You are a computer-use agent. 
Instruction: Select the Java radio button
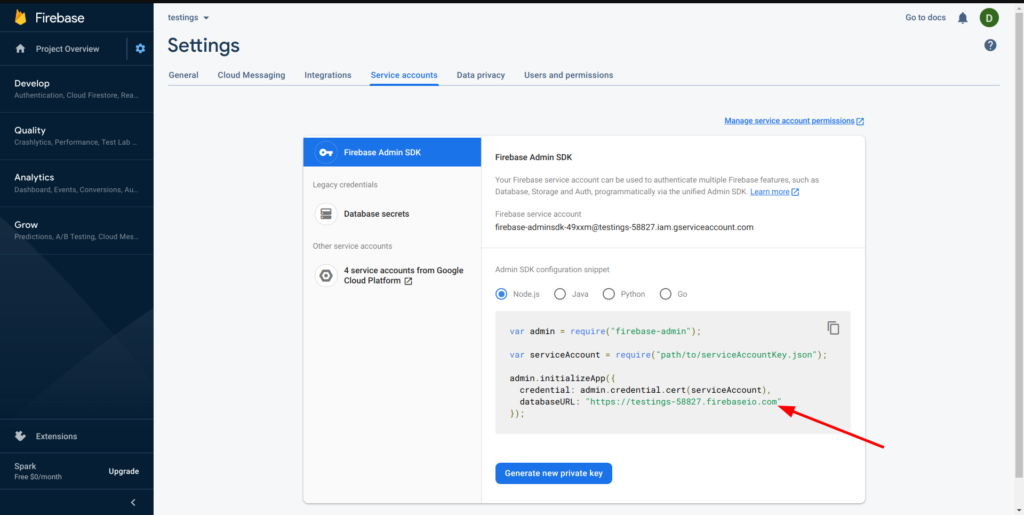pos(560,294)
